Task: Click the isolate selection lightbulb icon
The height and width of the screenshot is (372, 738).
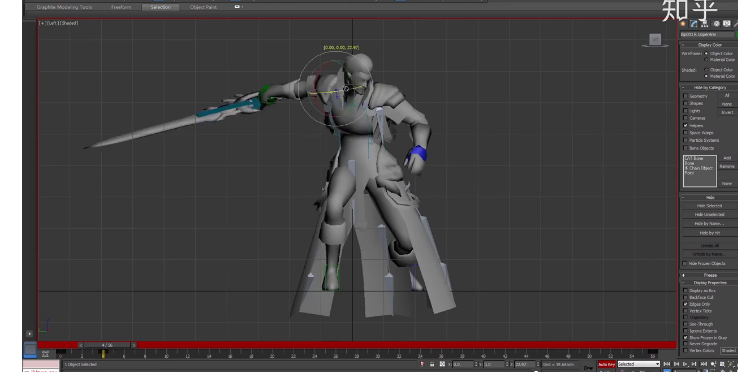Action: coord(422,364)
